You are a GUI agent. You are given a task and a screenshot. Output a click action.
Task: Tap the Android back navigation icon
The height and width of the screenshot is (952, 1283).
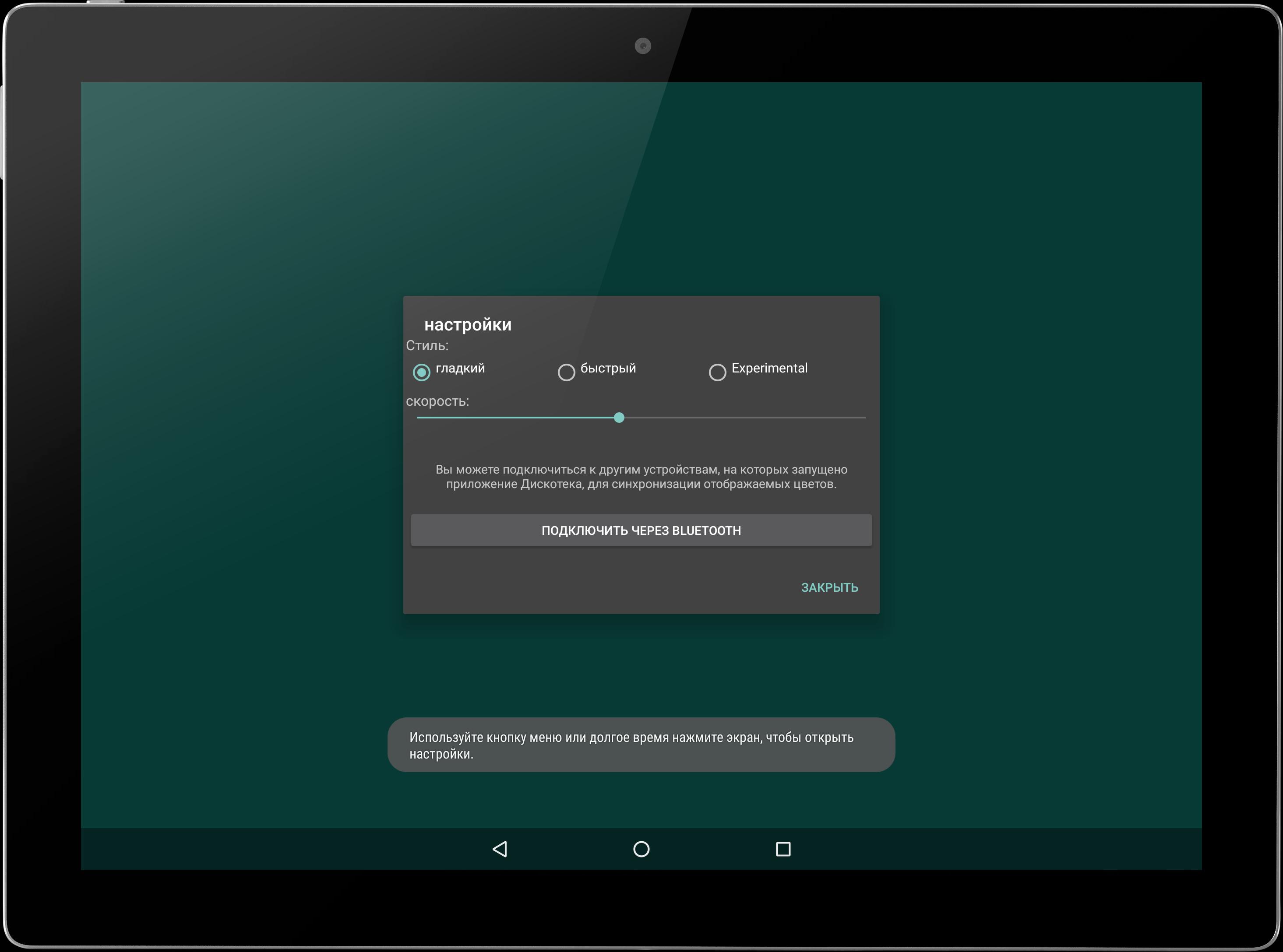coord(500,849)
